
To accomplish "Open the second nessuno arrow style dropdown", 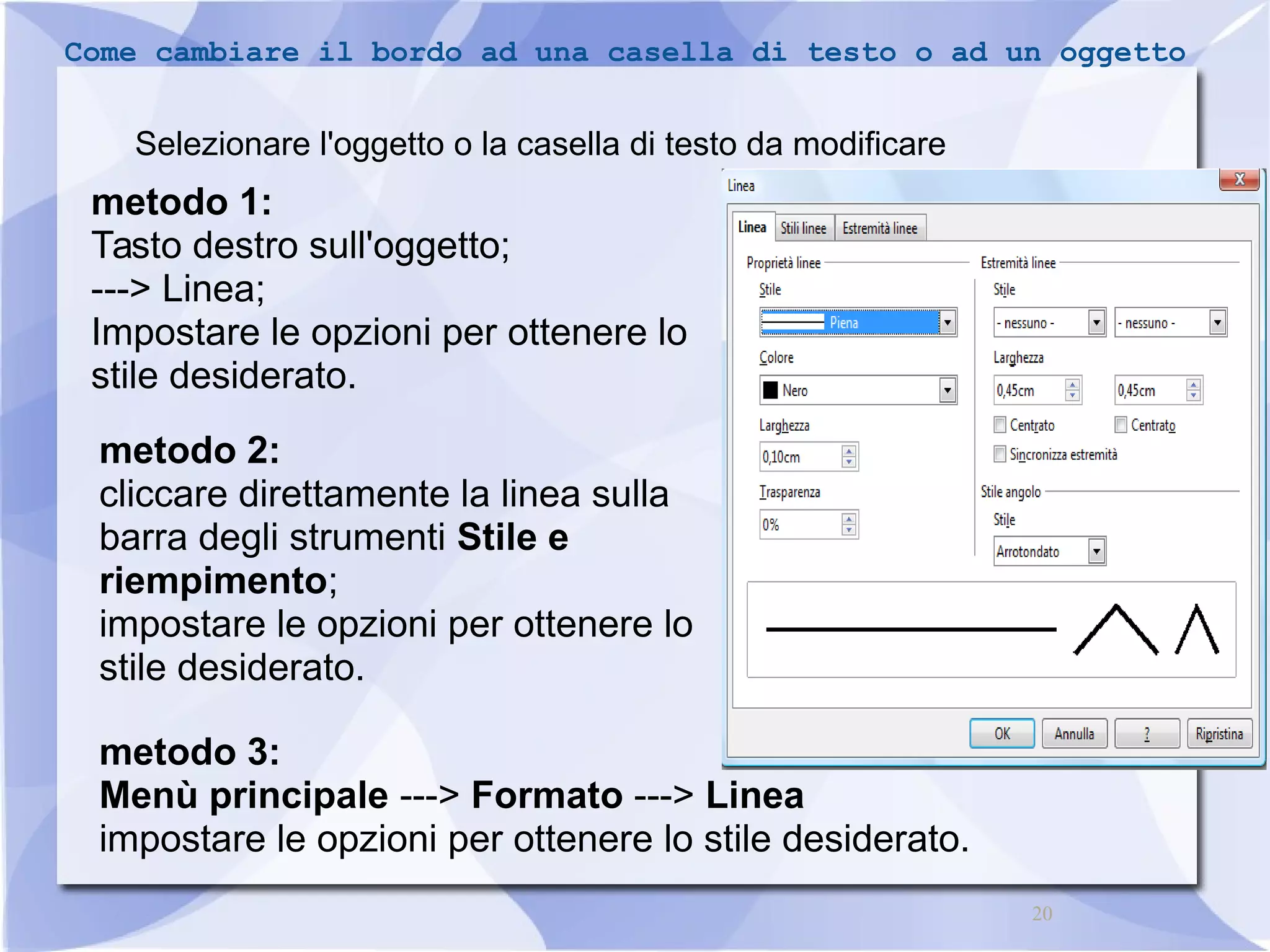I will point(1217,322).
